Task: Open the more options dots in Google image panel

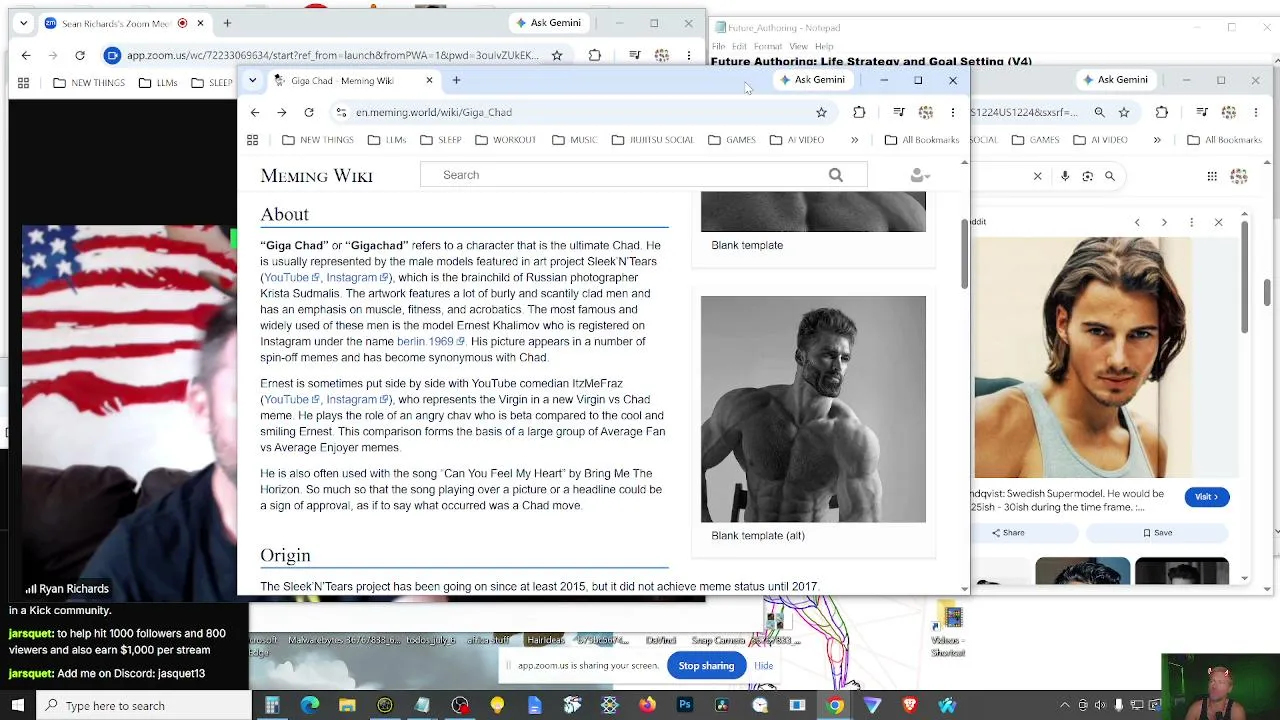Action: click(x=1191, y=222)
